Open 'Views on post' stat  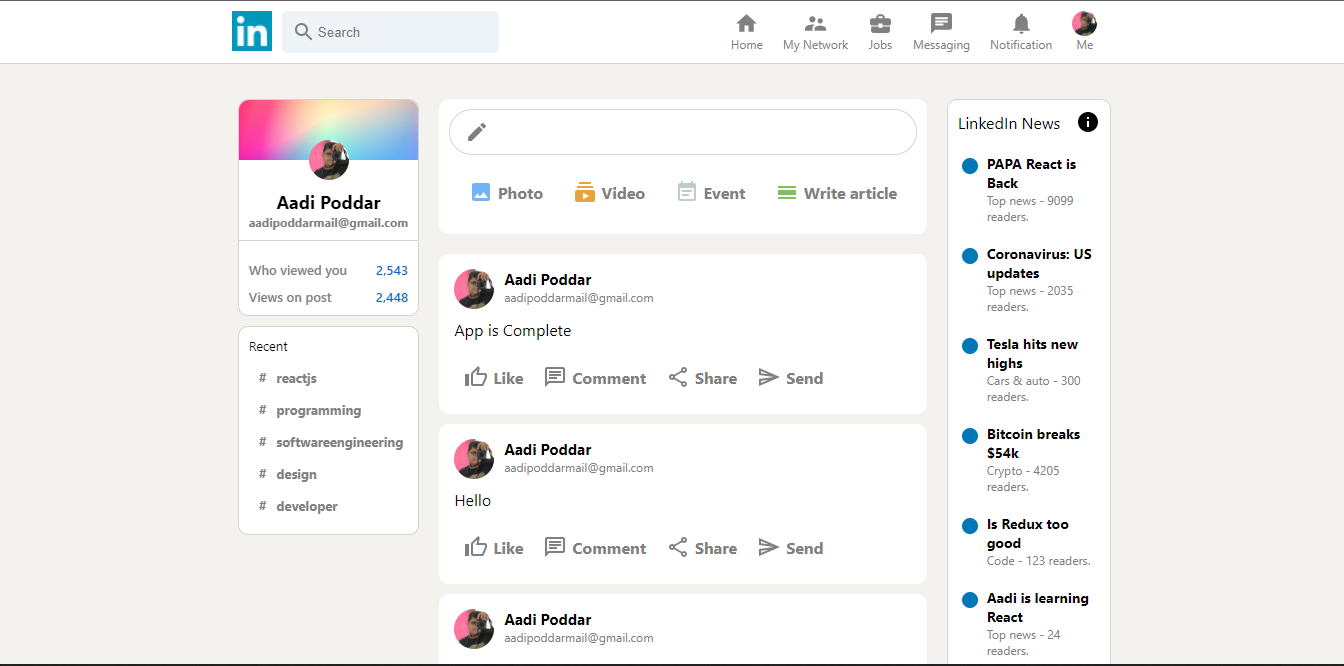point(328,297)
